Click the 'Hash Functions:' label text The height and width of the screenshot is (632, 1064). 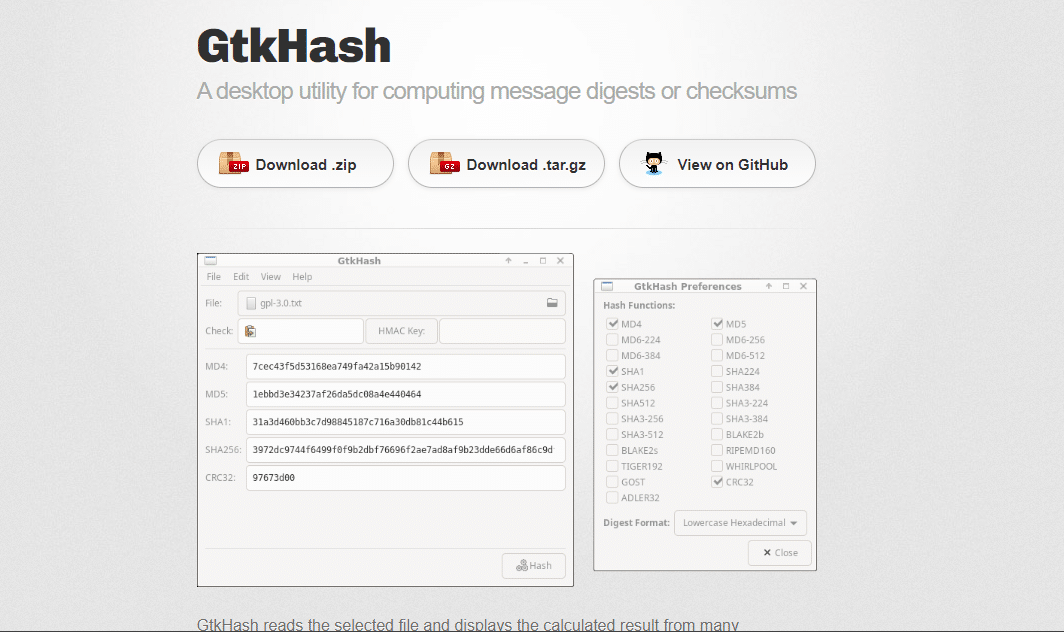[639, 305]
